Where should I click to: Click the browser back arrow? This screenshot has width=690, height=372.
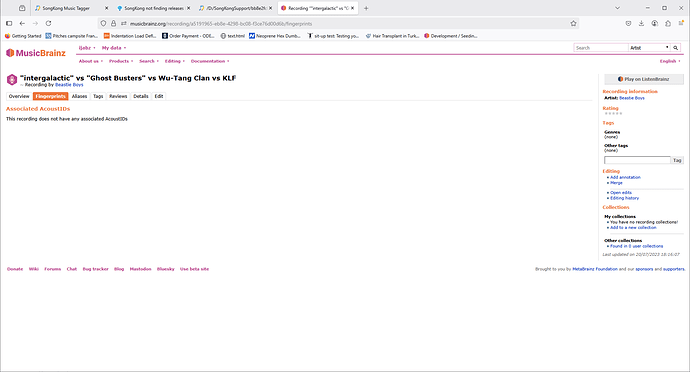pos(22,23)
